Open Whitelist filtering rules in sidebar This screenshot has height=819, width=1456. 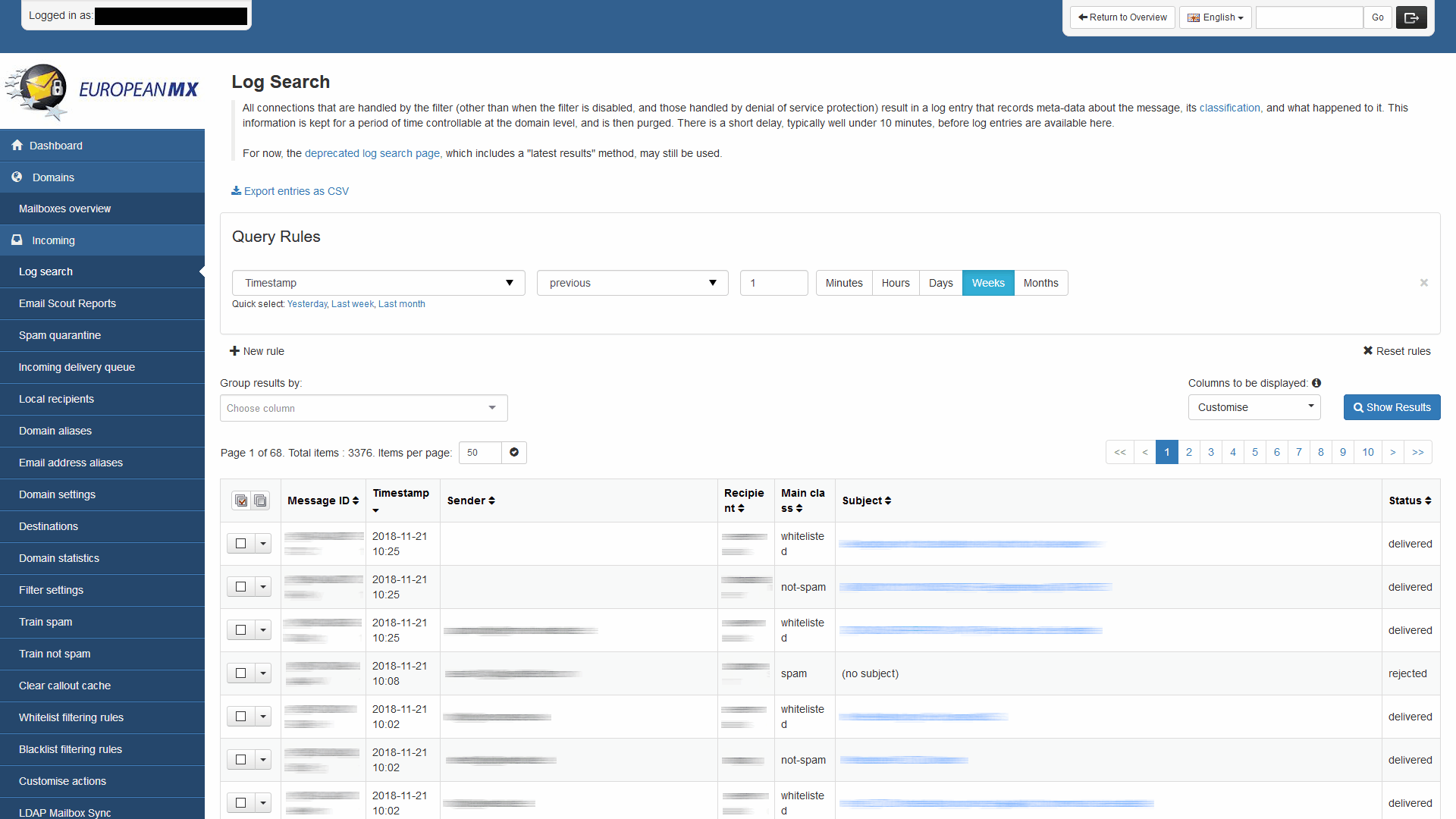point(71,717)
